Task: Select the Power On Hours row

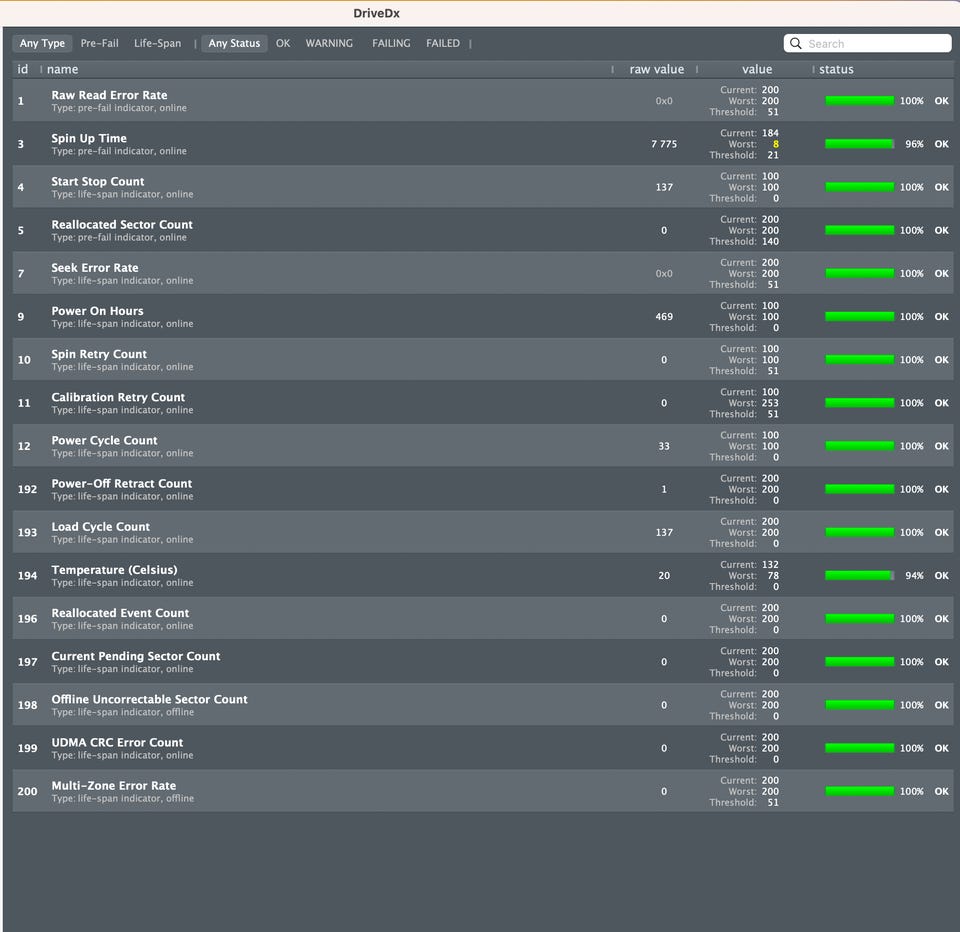Action: (482, 317)
